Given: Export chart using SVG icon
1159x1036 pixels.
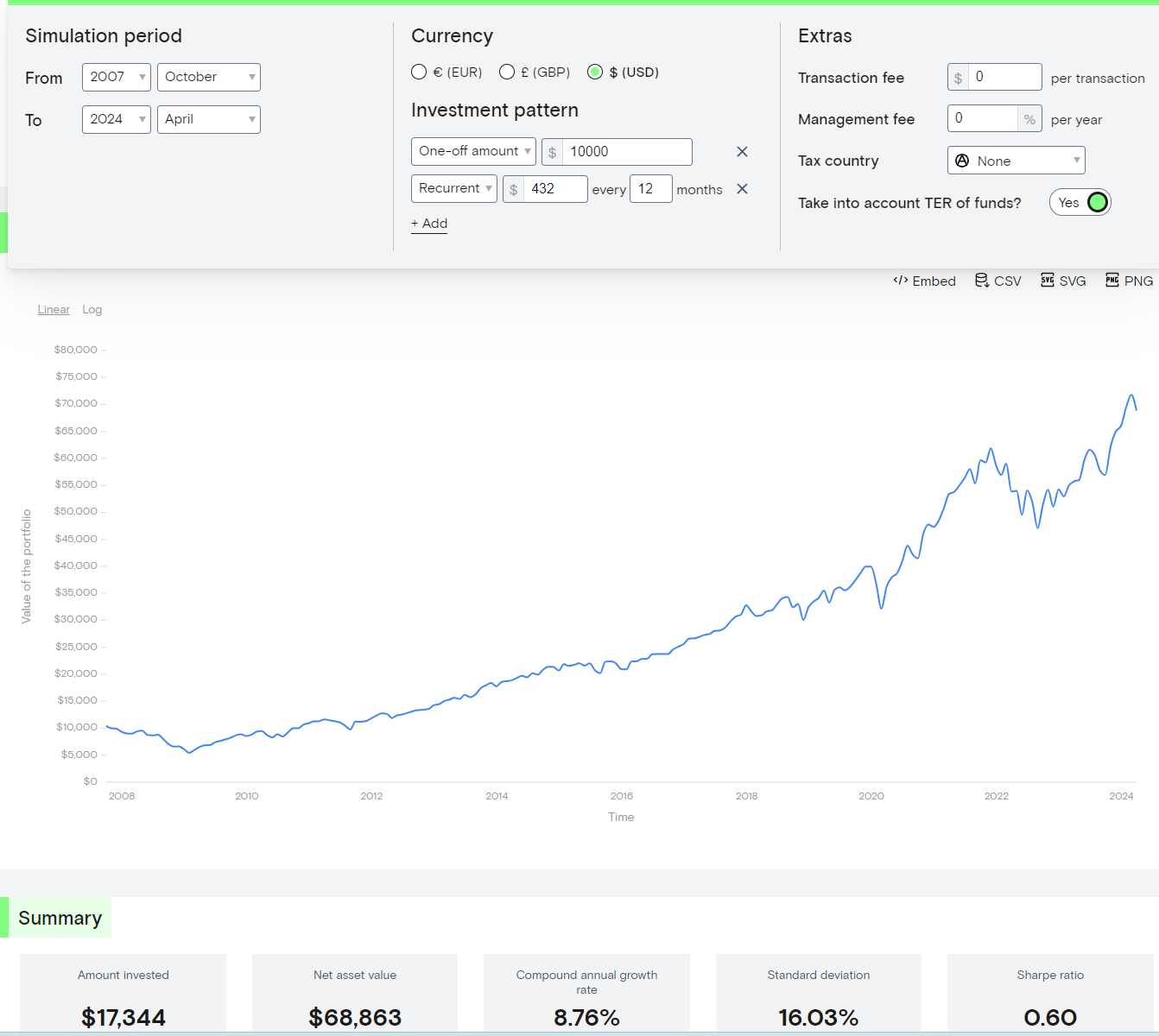Looking at the screenshot, I should (x=1047, y=280).
